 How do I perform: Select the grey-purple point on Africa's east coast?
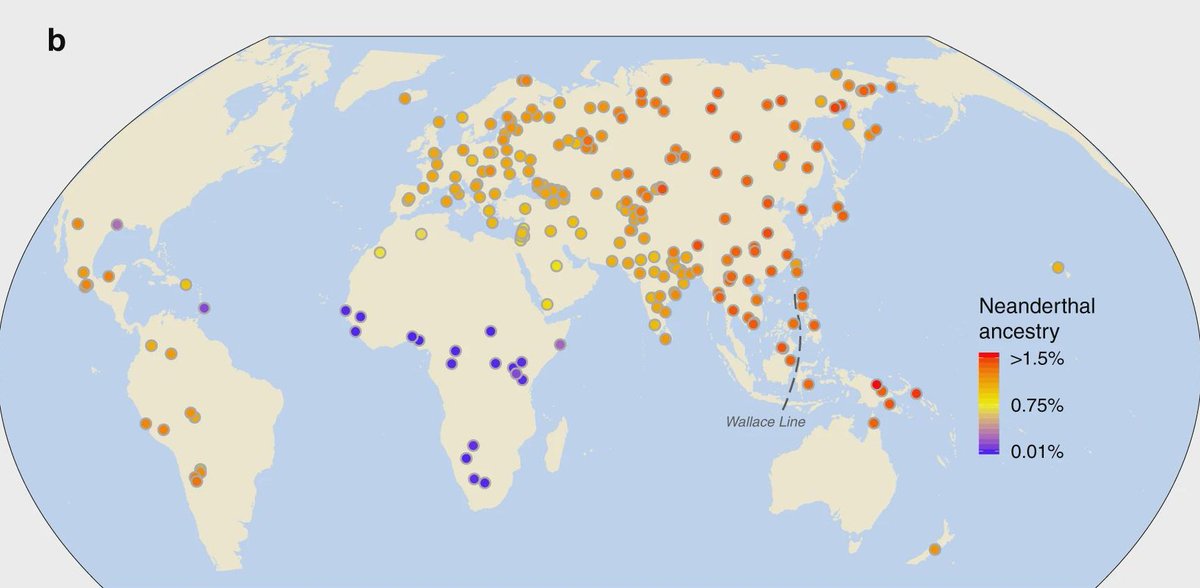tap(560, 345)
